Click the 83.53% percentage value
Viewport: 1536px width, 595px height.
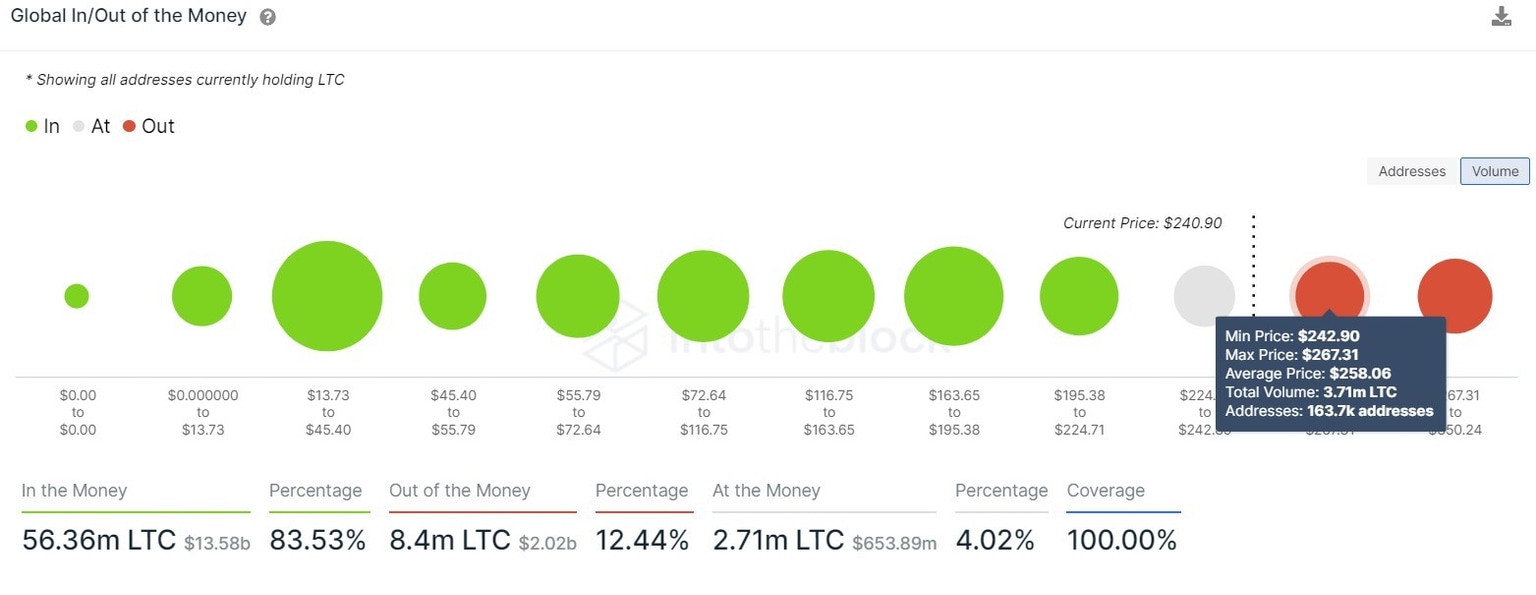point(317,539)
